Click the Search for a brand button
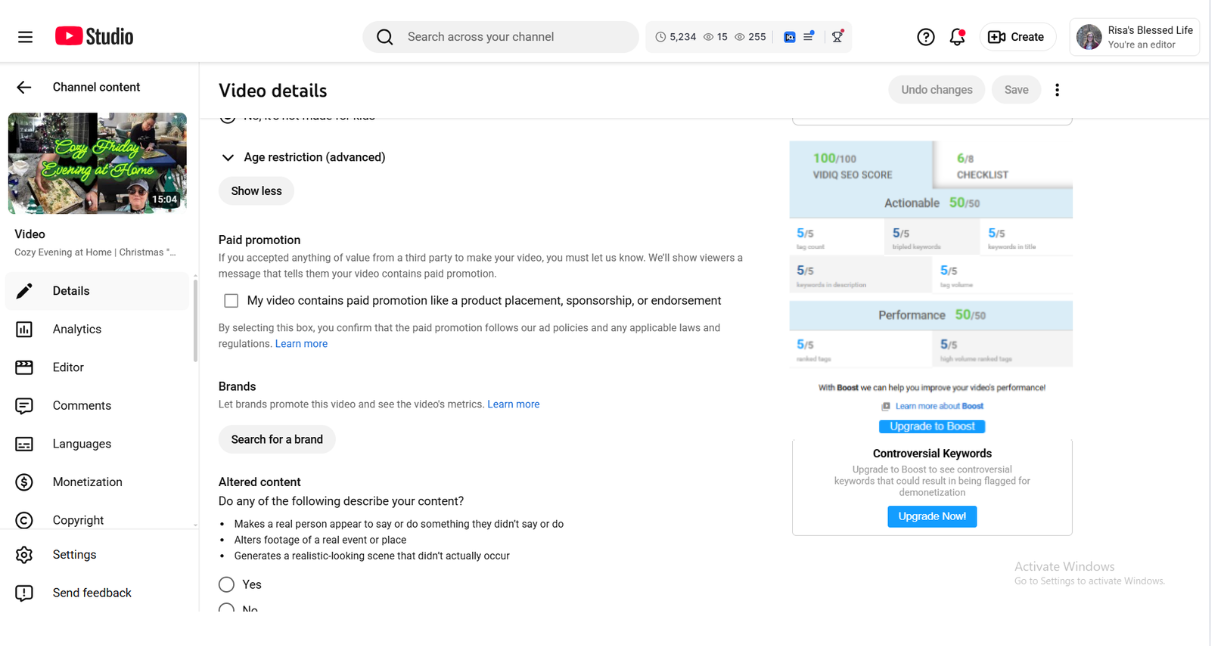The height and width of the screenshot is (646, 1211). coord(277,439)
